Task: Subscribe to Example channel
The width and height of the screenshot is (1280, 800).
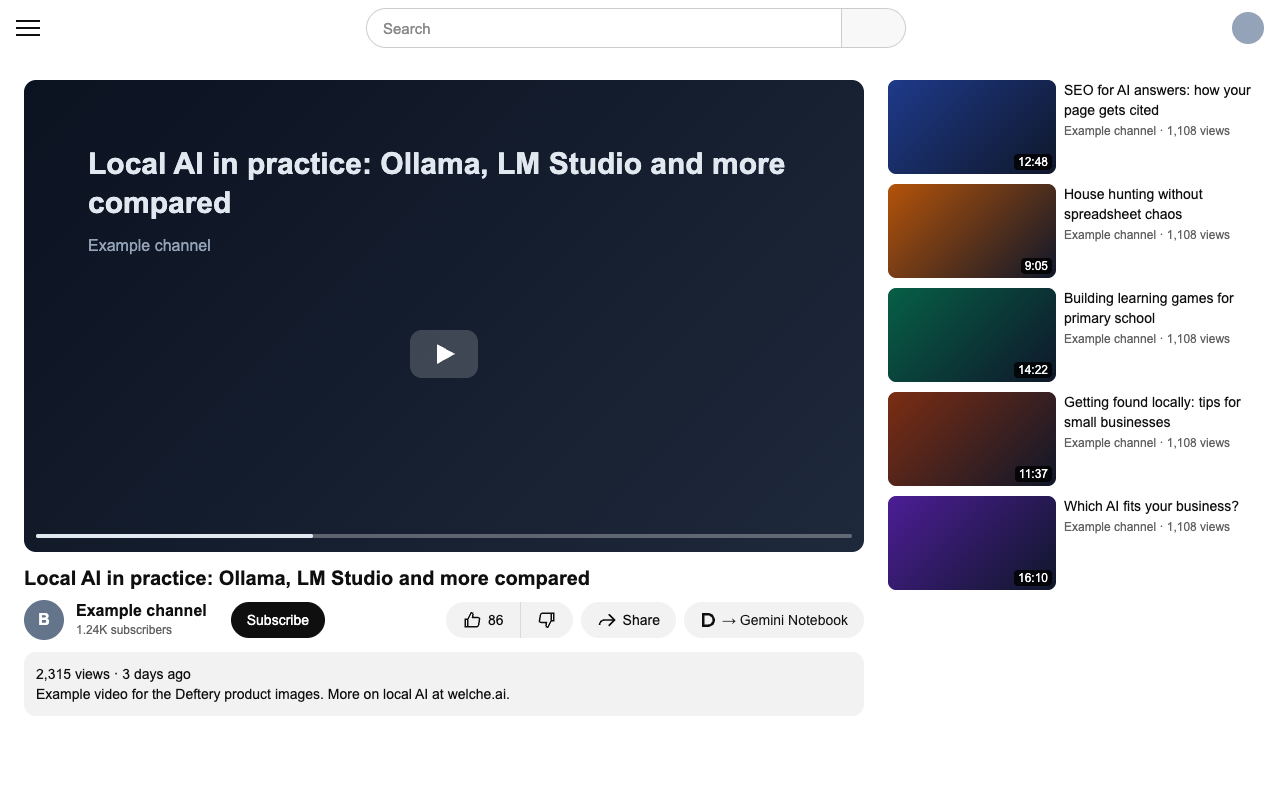Action: coord(278,620)
